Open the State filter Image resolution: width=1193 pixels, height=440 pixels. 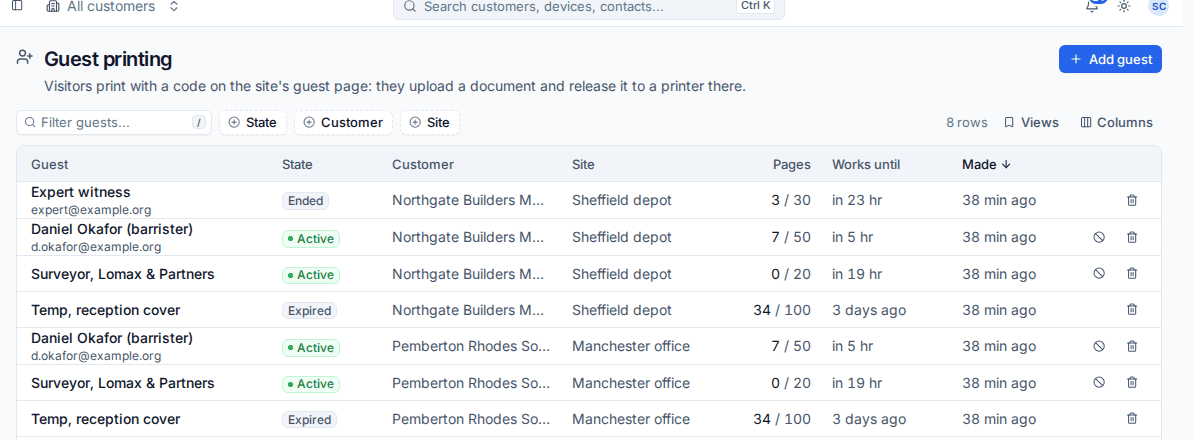tap(253, 123)
